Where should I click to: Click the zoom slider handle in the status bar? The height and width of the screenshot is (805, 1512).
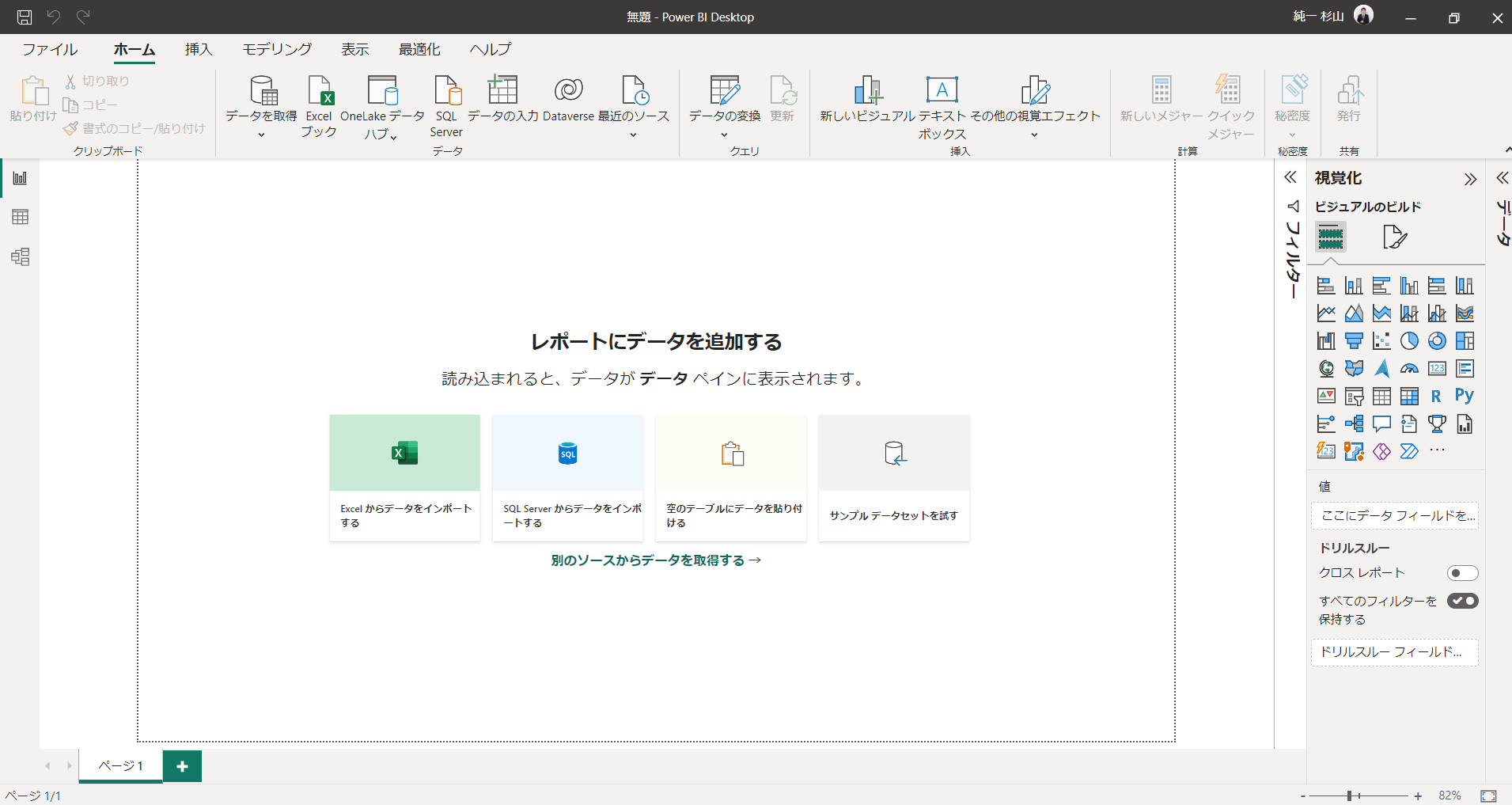coord(1349,796)
